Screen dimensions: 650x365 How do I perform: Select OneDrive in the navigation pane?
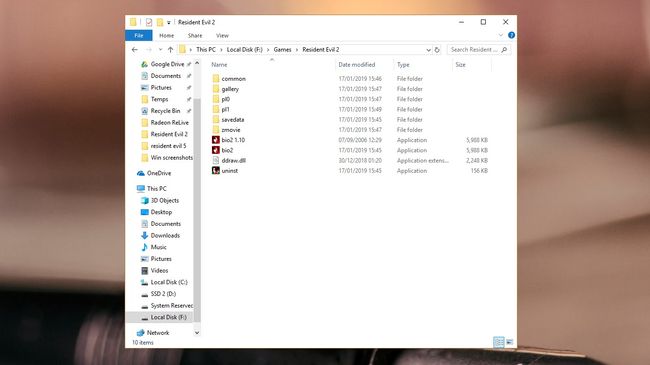click(x=159, y=173)
